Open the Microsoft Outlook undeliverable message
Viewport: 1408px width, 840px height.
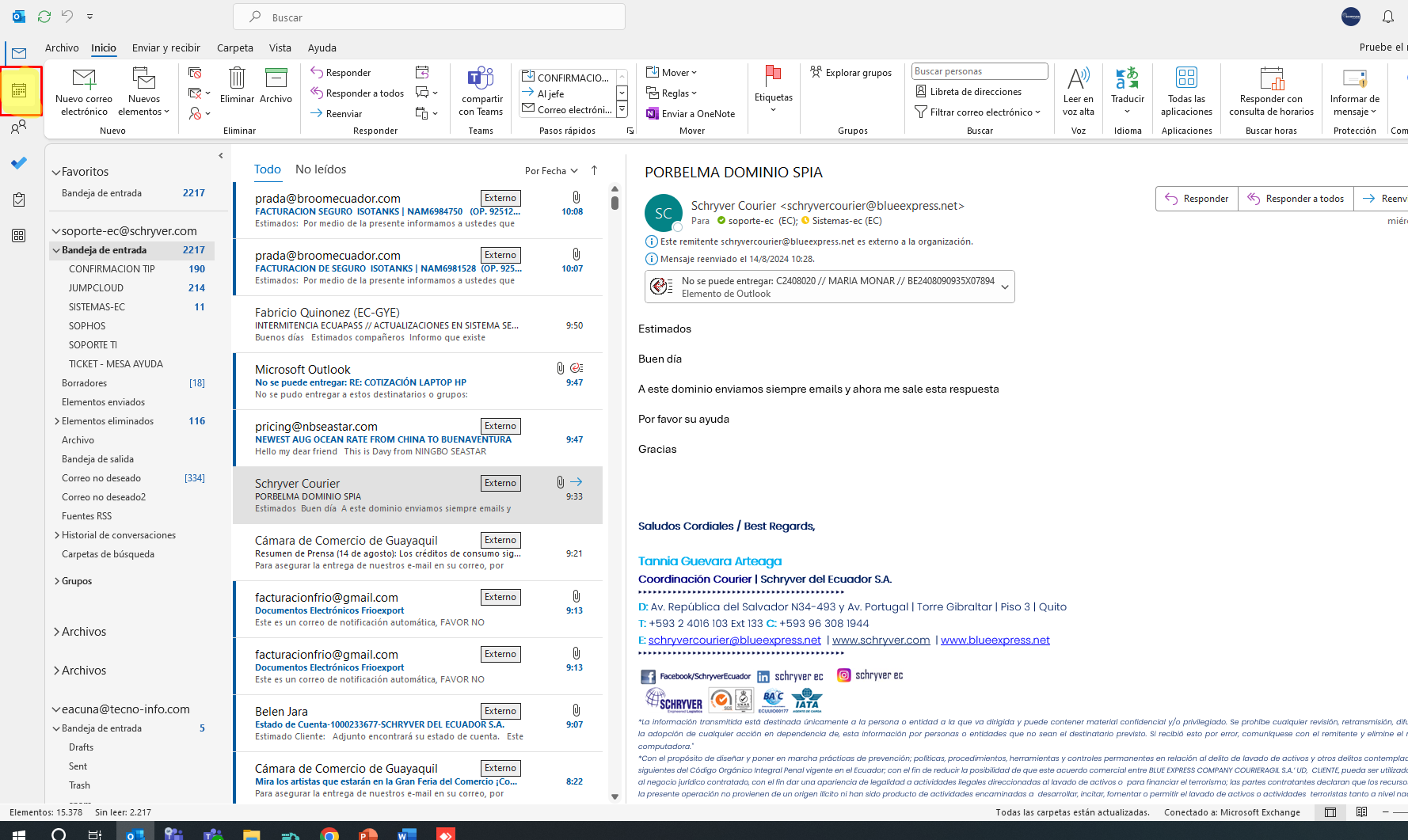point(418,382)
